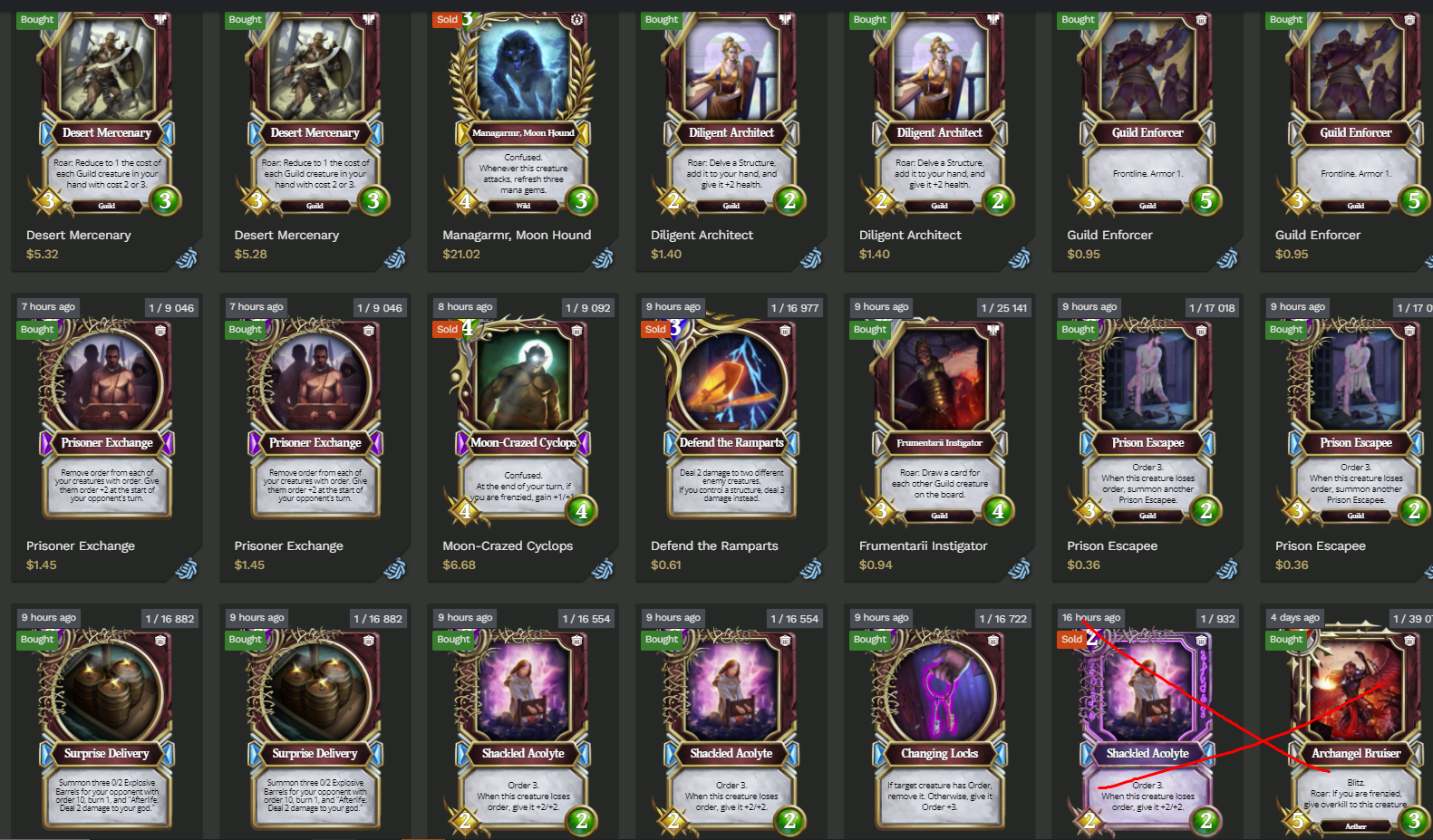Click Immutable X icon on Managarmr, Moon Hound listing

point(603,259)
